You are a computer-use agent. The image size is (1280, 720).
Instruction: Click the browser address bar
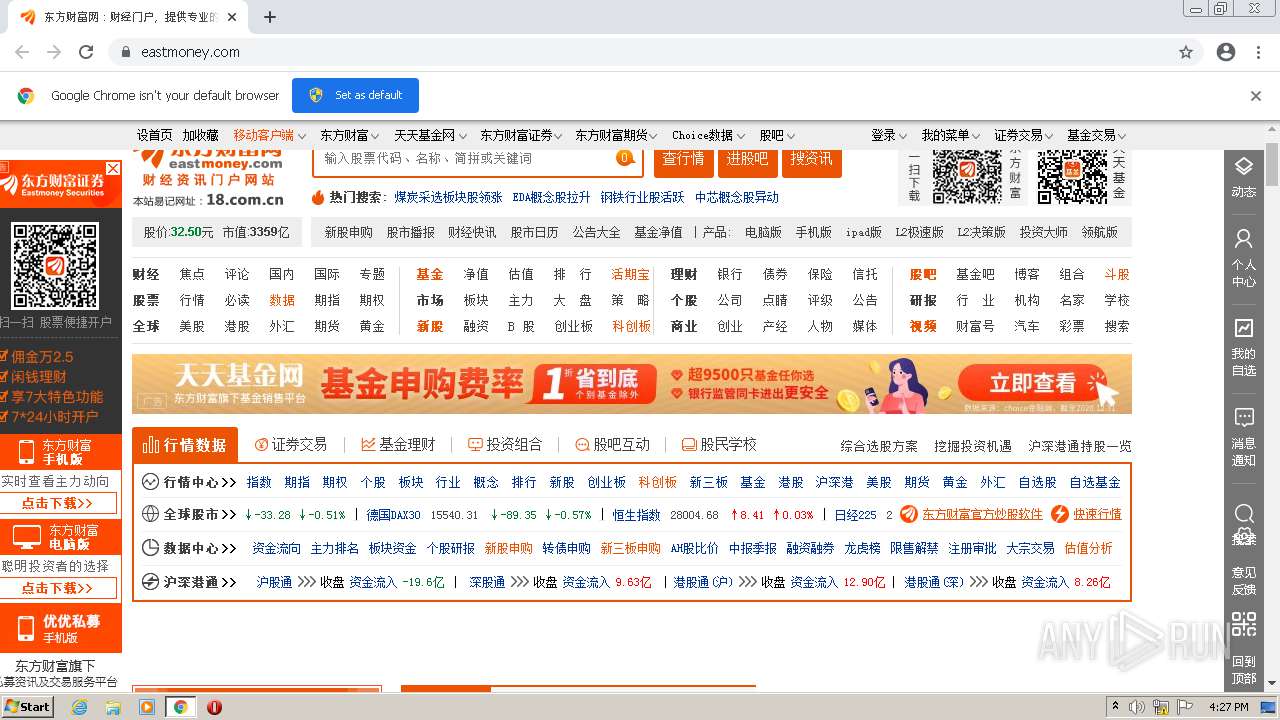coord(640,52)
